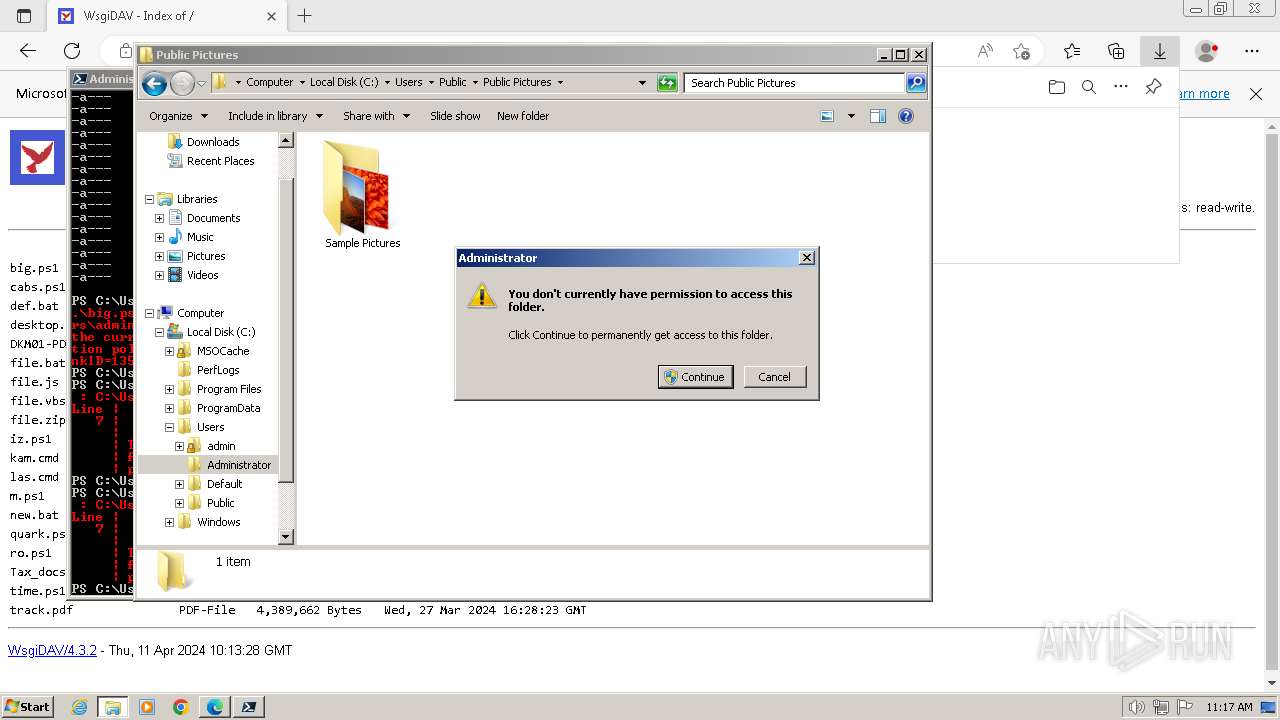
Task: Open the view options dropdown arrow
Action: tap(851, 116)
